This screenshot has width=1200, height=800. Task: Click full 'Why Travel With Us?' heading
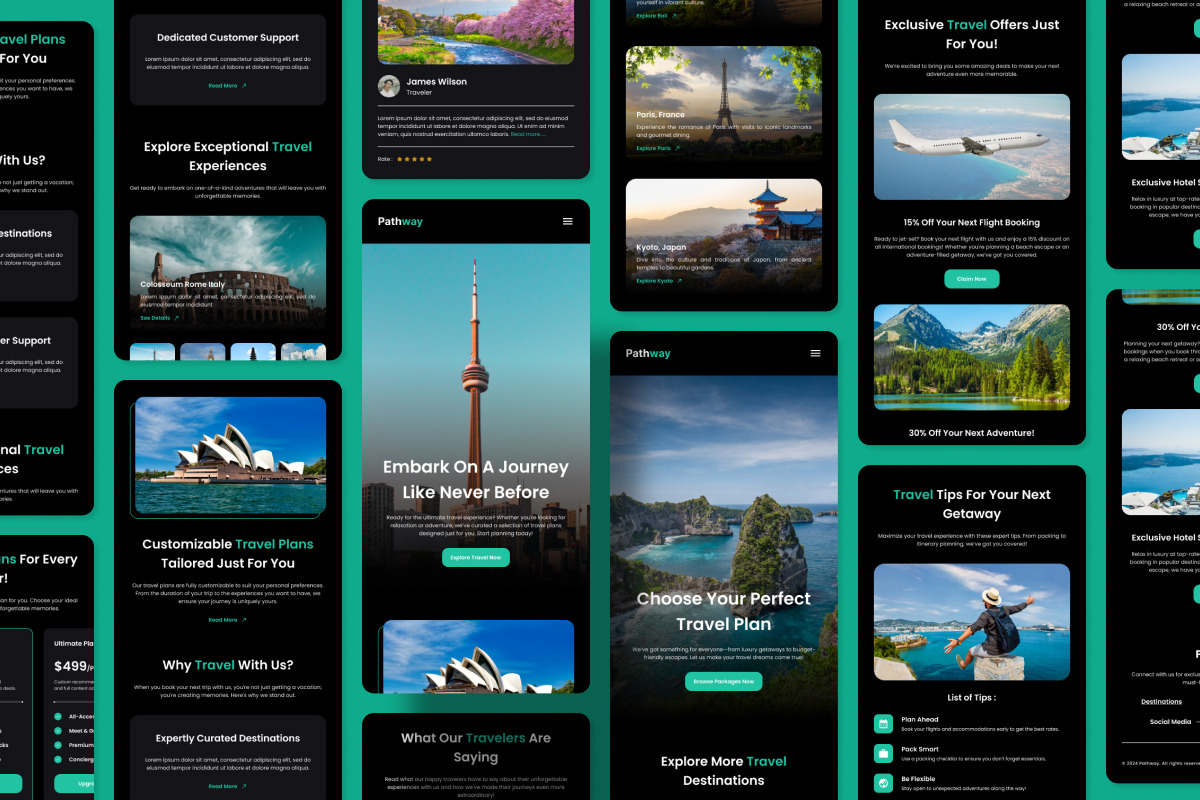pos(228,665)
